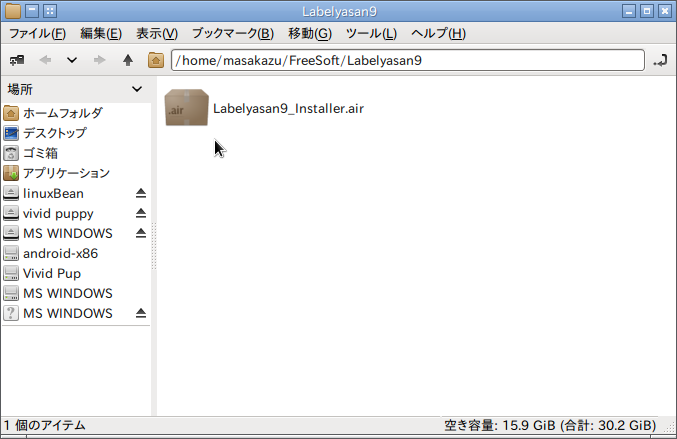Open the ブックマーク(B) menu
Viewport: 677px width, 439px height.
coord(233,33)
